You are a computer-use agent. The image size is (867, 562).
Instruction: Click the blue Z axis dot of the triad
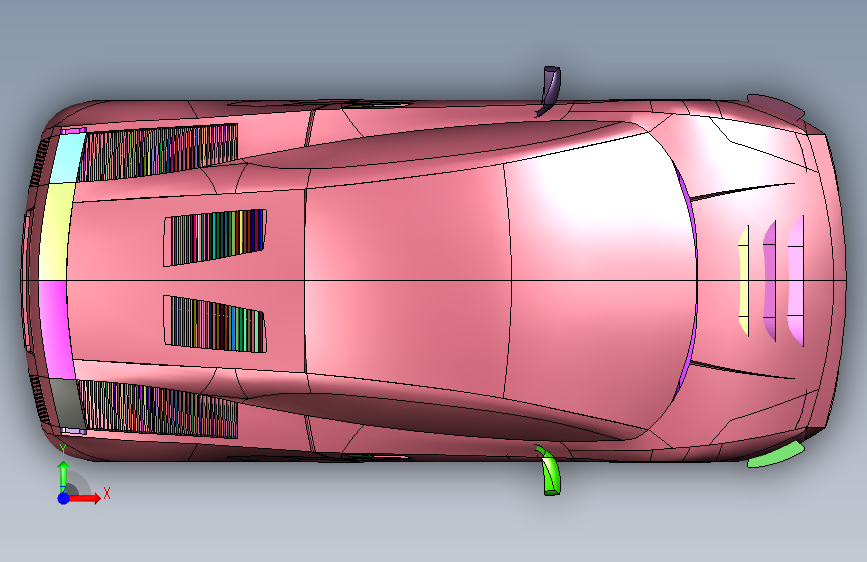coord(64,498)
